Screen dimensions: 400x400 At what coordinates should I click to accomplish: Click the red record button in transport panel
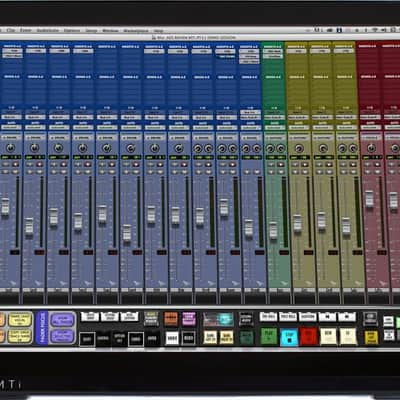pyautogui.click(x=309, y=336)
